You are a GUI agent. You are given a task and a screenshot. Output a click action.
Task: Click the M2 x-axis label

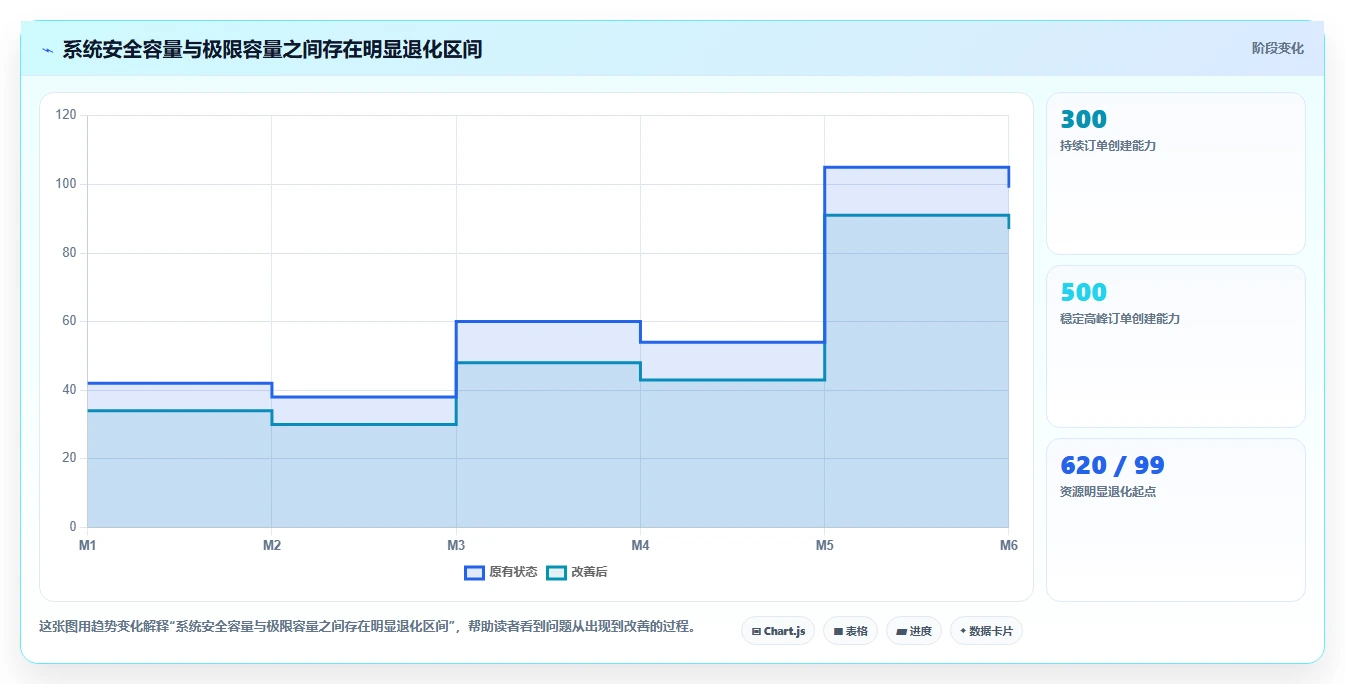pyautogui.click(x=272, y=546)
